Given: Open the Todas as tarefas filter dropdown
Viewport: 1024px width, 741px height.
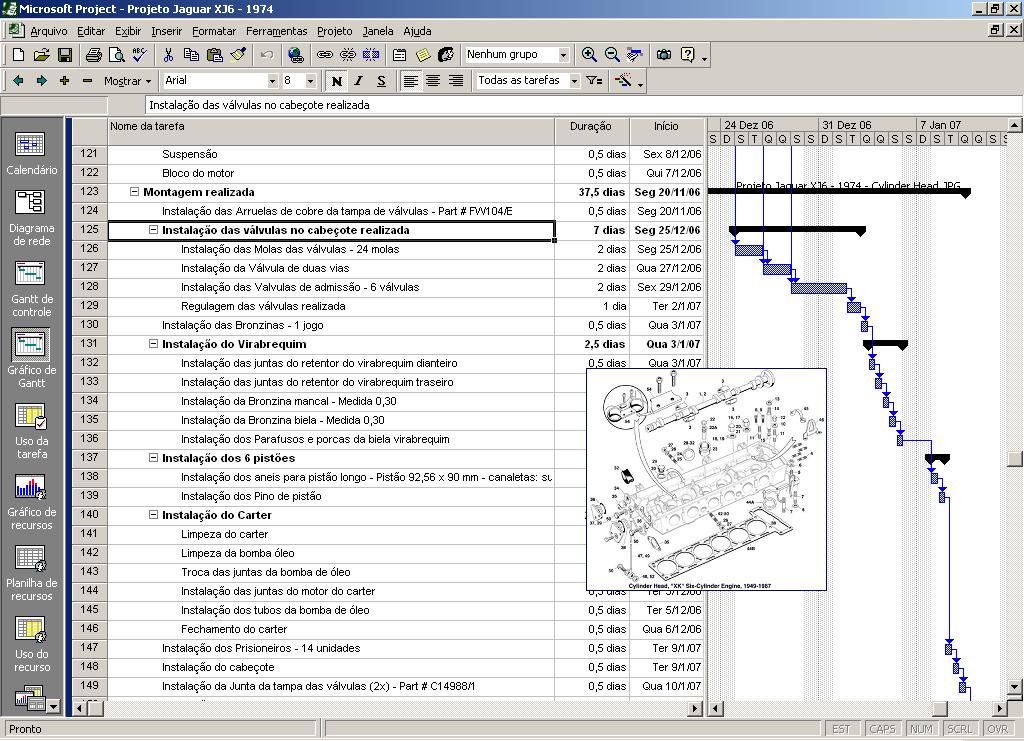Looking at the screenshot, I should pyautogui.click(x=574, y=81).
